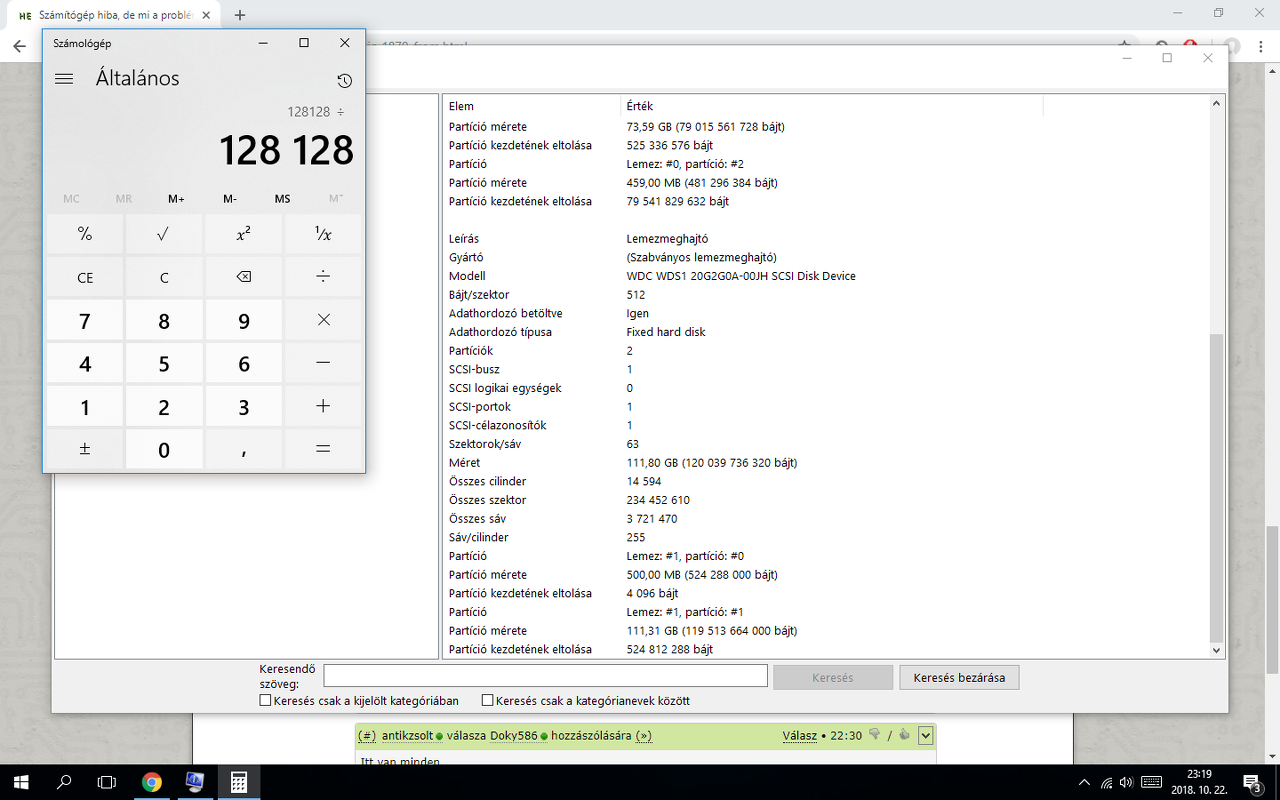The image size is (1280, 800).
Task: Enable 'Keresés csak a kategórianevek között' checkbox
Action: 487,701
